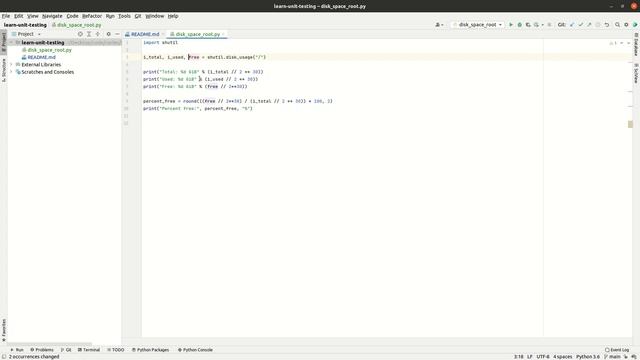Push commits with the Git push arrow
Image resolution: width=640 pixels, height=360 pixels.
589,25
